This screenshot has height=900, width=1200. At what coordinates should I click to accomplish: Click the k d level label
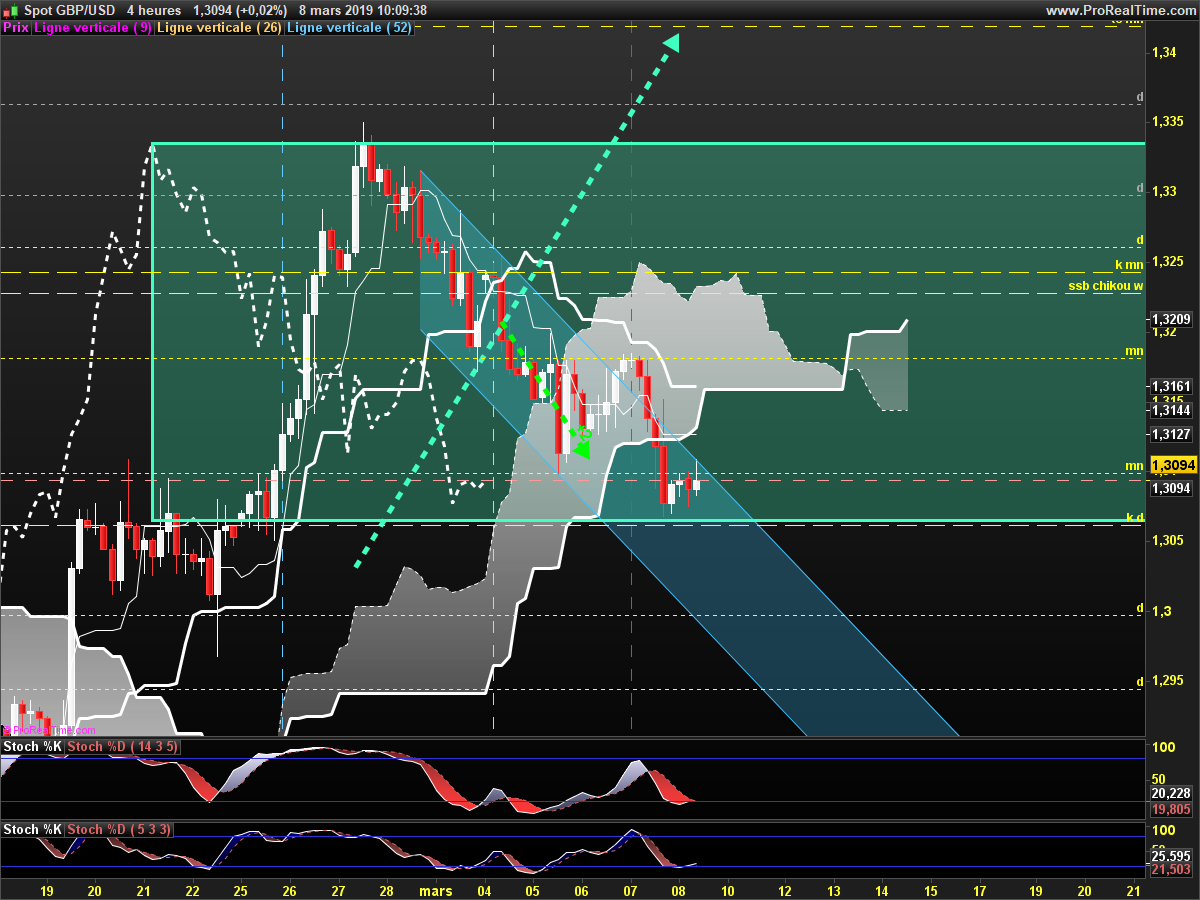(x=1134, y=517)
